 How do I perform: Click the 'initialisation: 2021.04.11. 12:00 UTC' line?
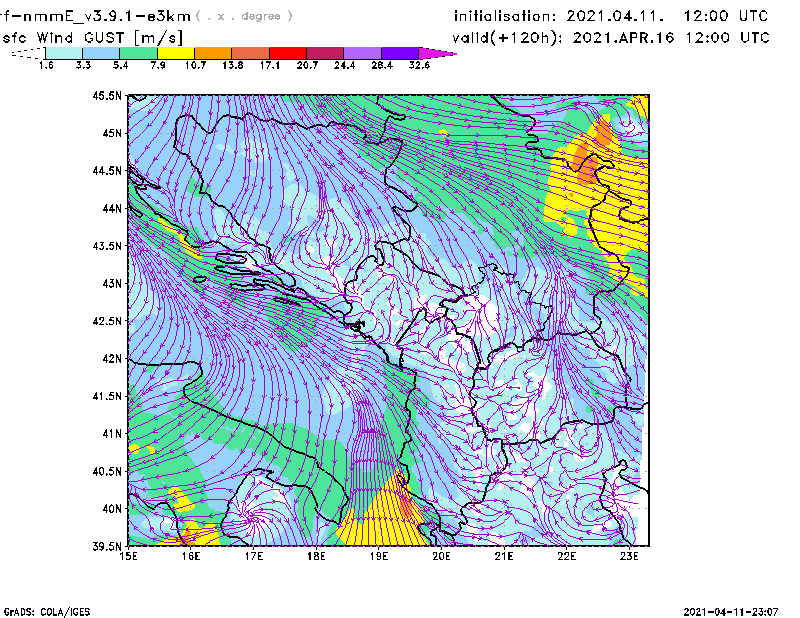[x=611, y=16]
